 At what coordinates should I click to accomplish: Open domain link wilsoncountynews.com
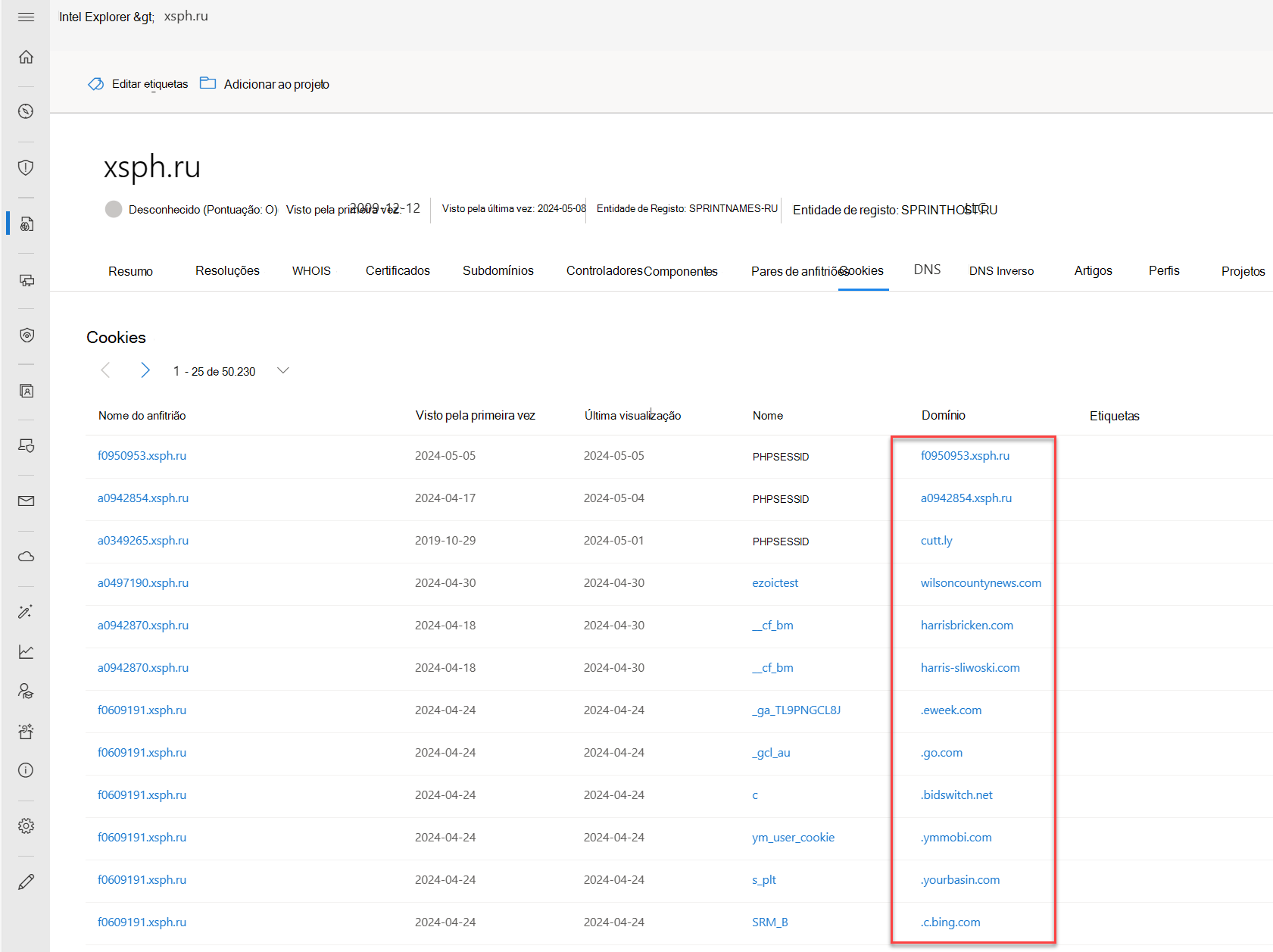[981, 583]
